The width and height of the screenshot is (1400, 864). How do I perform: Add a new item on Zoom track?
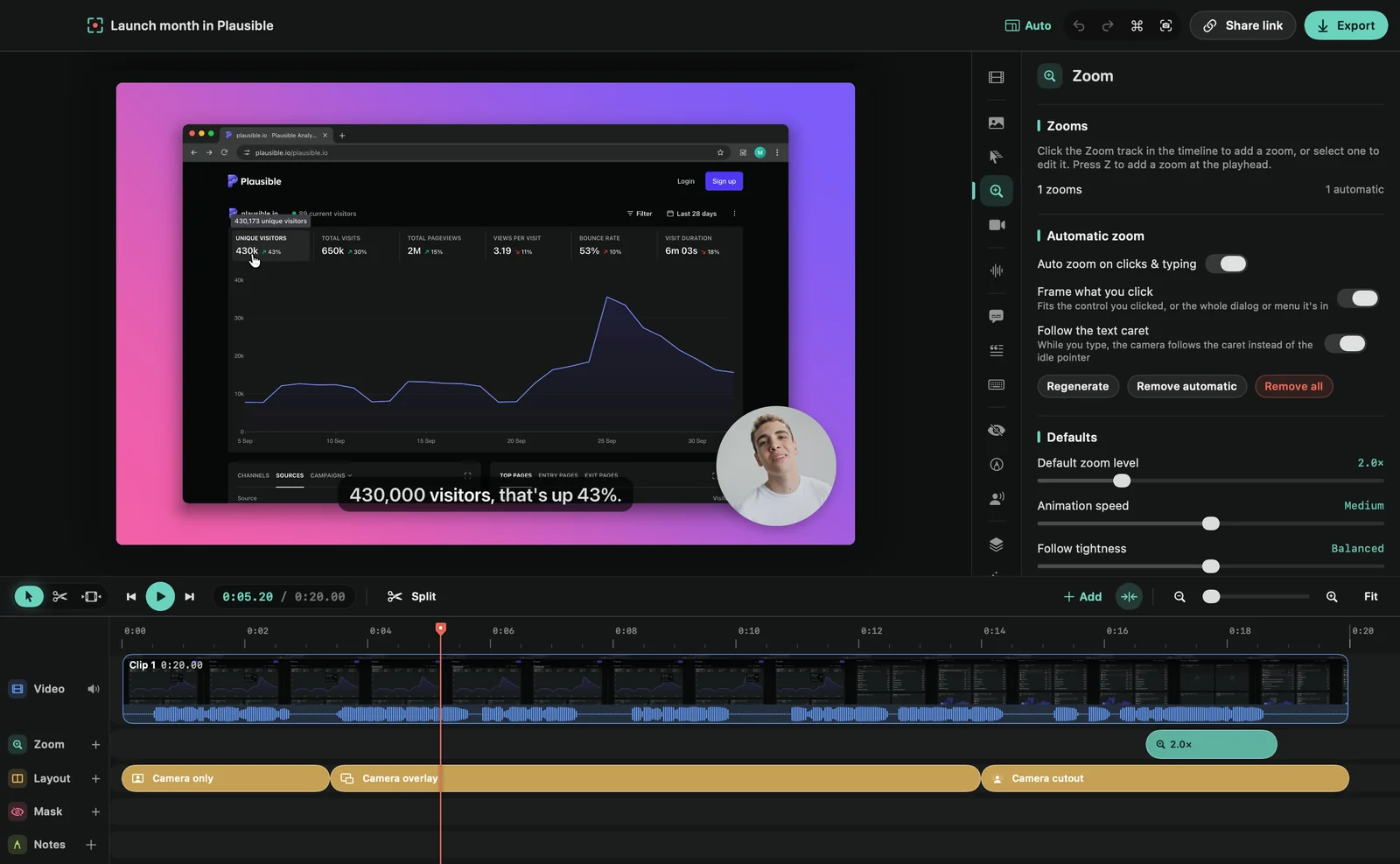click(x=95, y=744)
